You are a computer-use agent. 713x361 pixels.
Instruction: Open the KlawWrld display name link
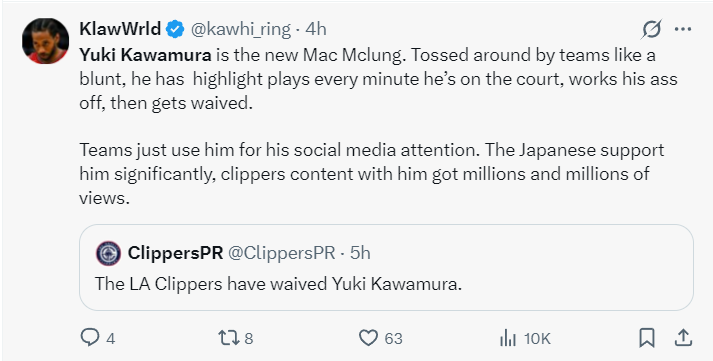coord(120,30)
